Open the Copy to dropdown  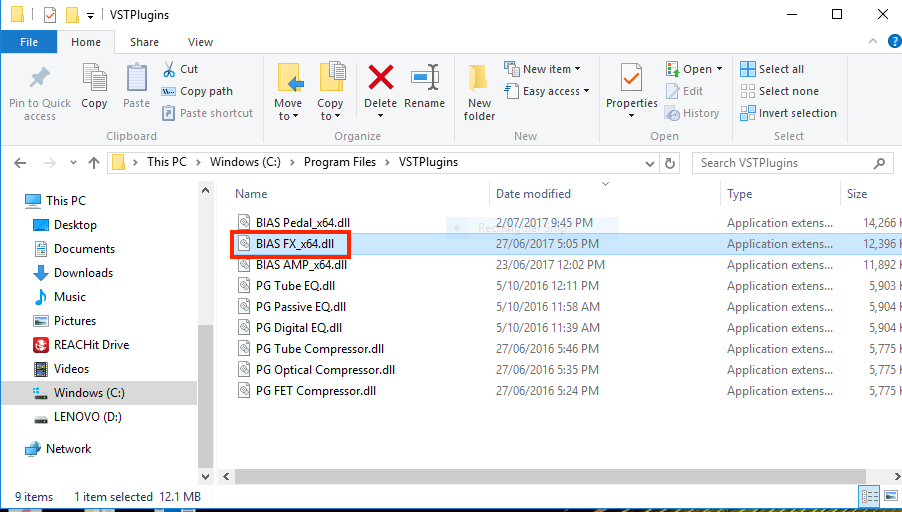[330, 93]
